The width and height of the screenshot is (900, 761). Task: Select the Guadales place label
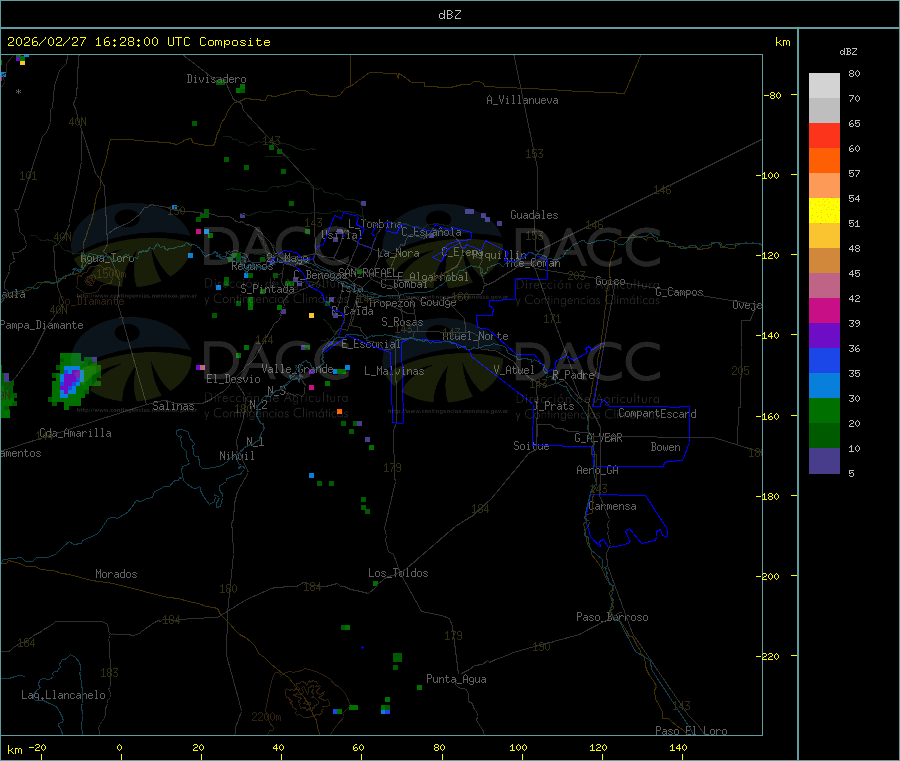click(534, 215)
